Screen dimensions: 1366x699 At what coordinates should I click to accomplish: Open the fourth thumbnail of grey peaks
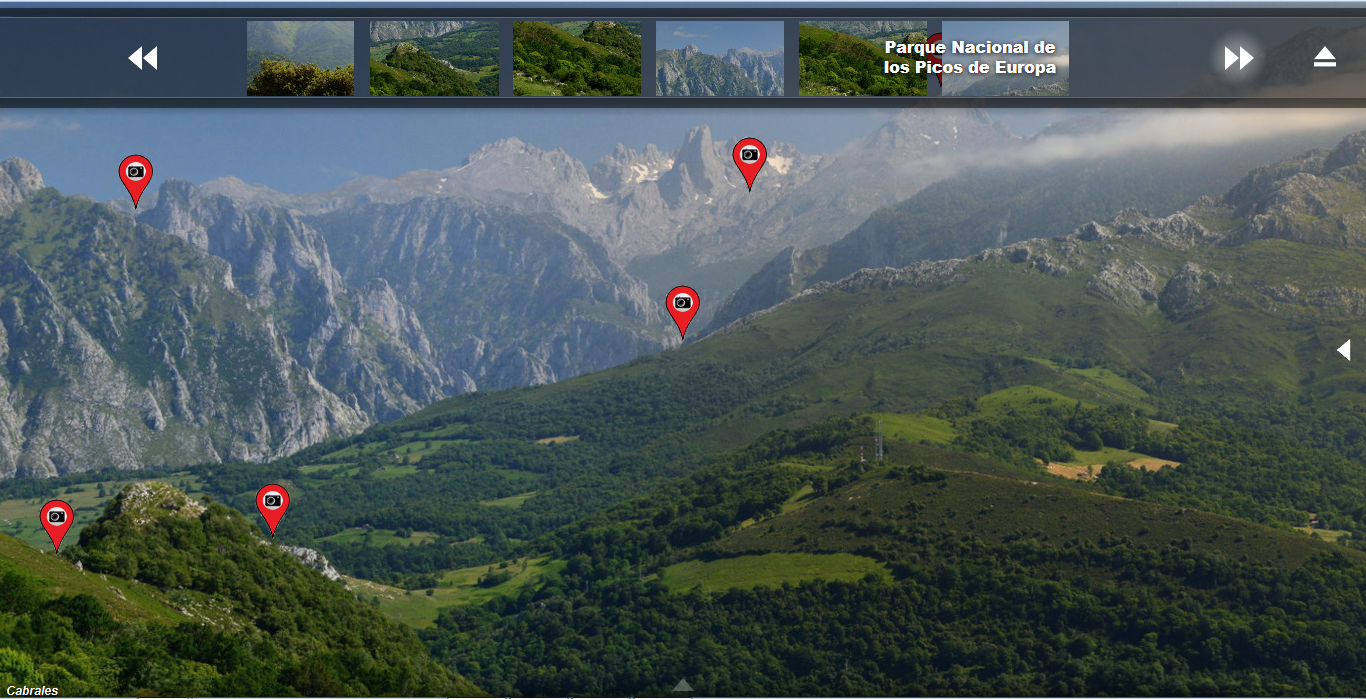coord(720,58)
